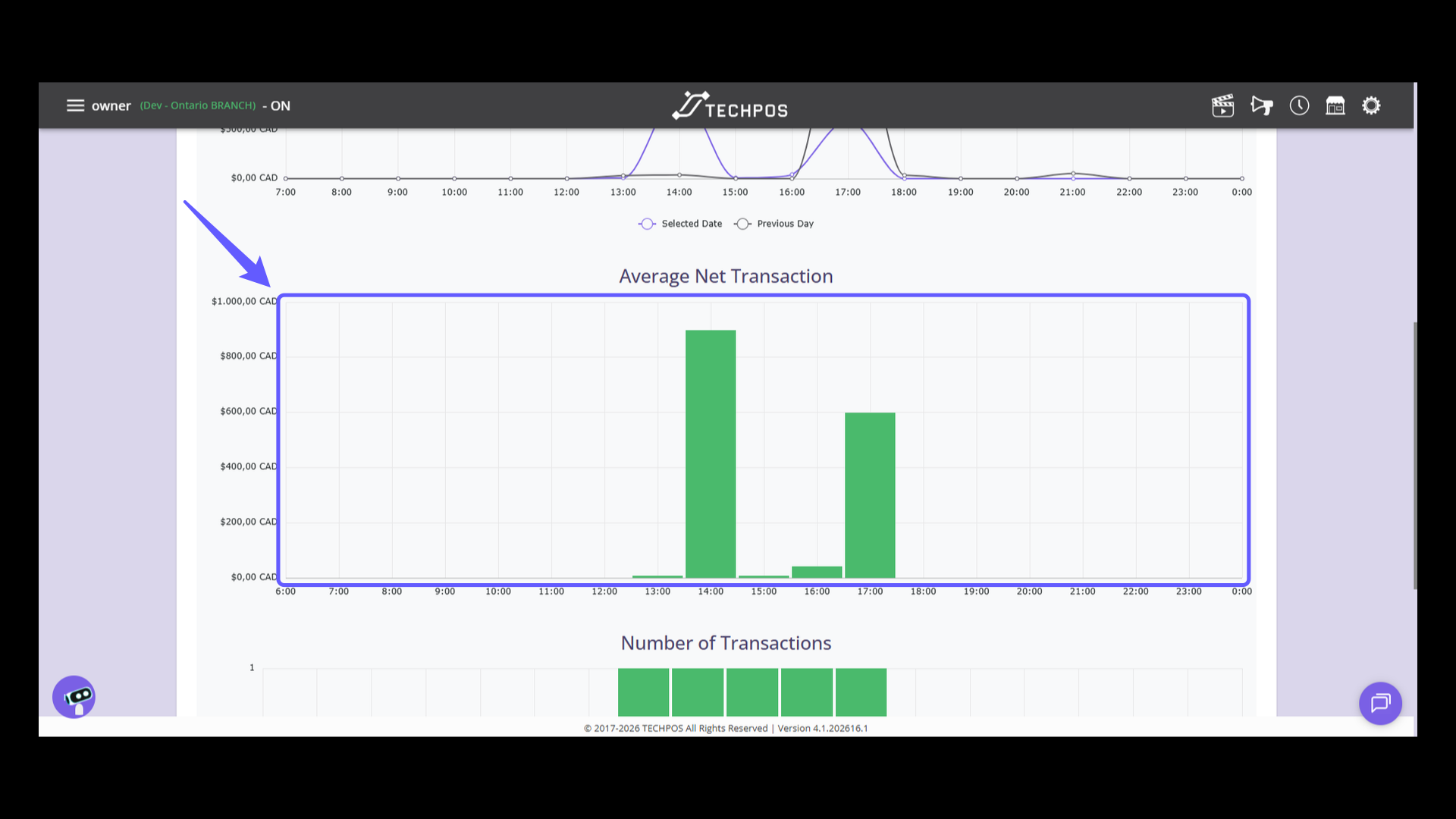The height and width of the screenshot is (819, 1456).
Task: Open the hamburger navigation menu
Action: point(75,105)
